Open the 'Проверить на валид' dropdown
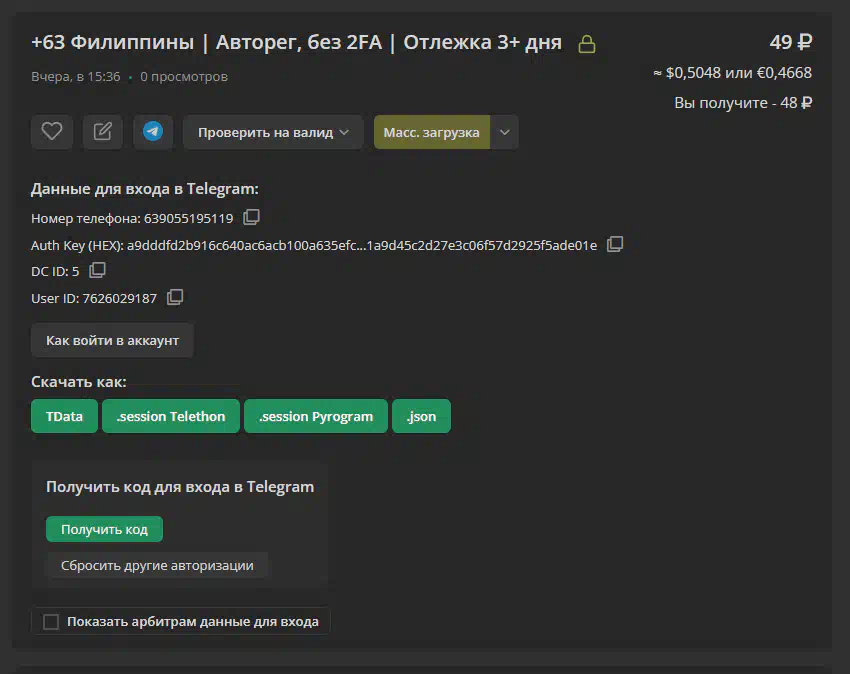 (x=272, y=132)
